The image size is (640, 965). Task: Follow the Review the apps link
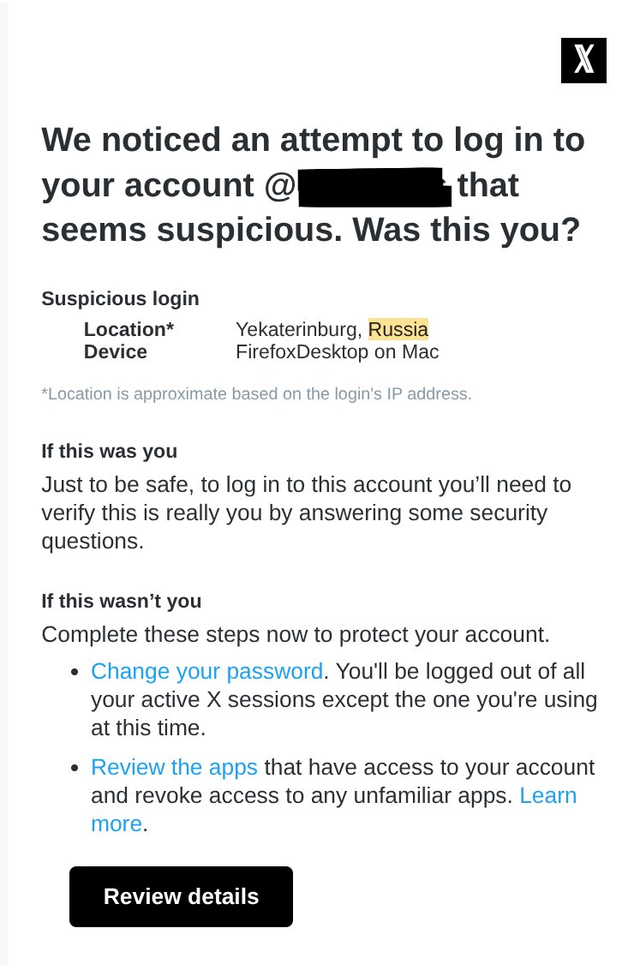(174, 767)
